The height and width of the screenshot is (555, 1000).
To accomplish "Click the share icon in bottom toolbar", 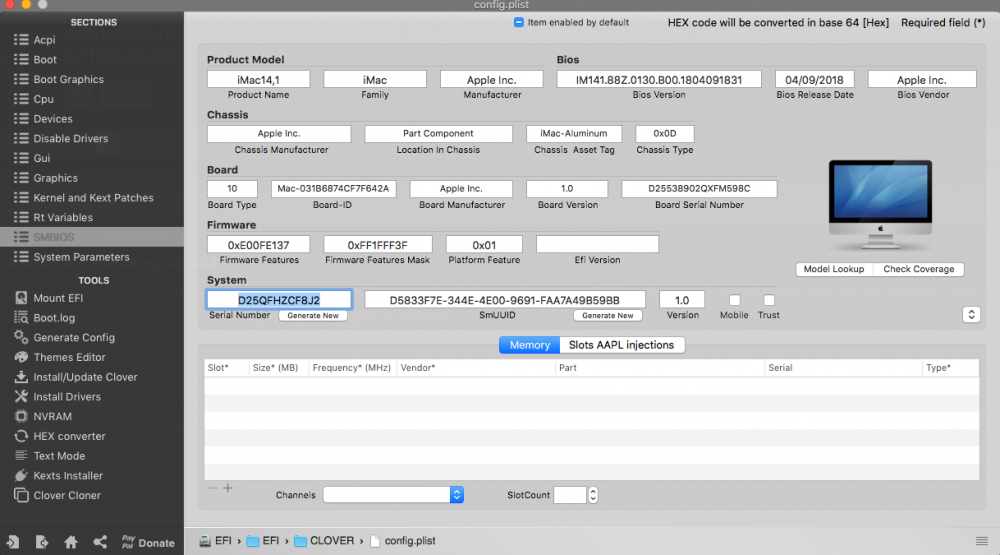I will 100,542.
